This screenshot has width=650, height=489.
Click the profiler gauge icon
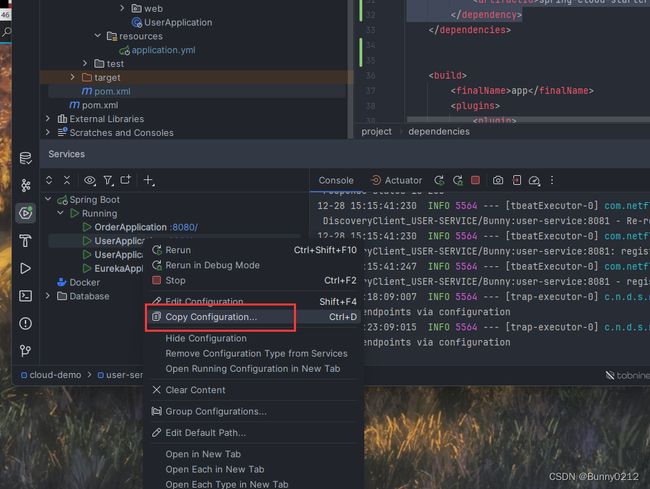click(534, 181)
